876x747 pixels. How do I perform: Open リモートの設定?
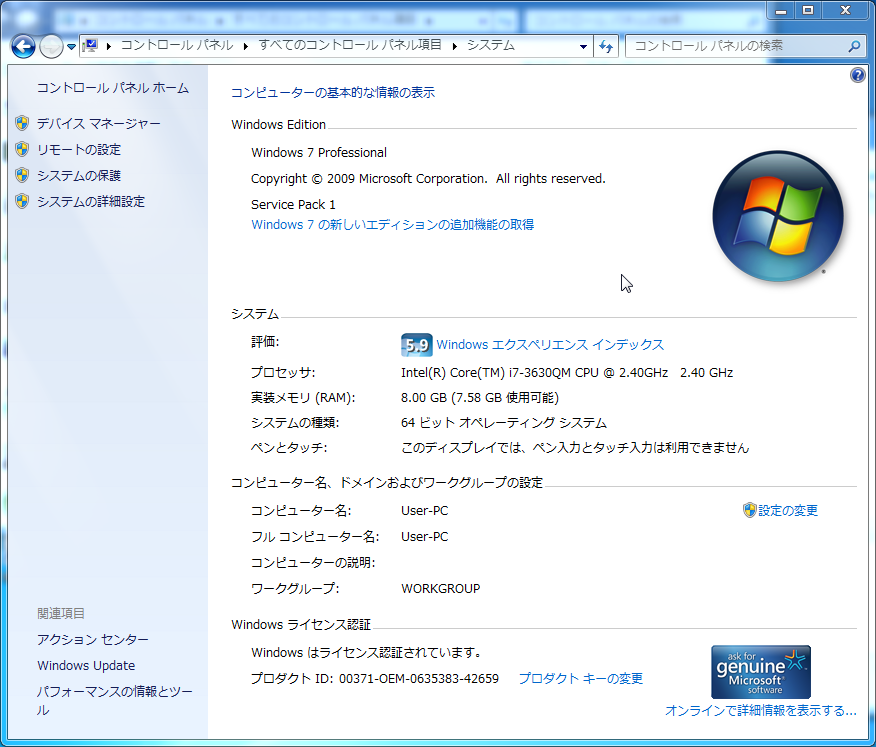(79, 150)
